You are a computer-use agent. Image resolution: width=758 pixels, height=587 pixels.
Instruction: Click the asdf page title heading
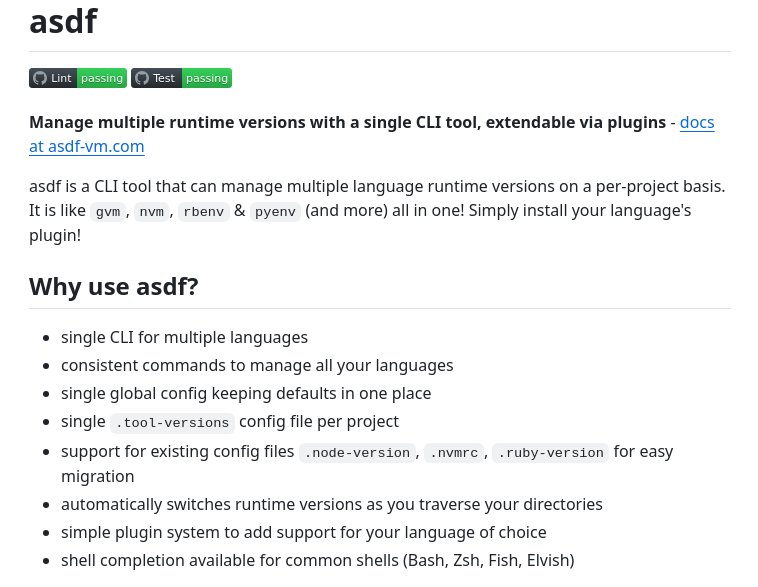63,21
